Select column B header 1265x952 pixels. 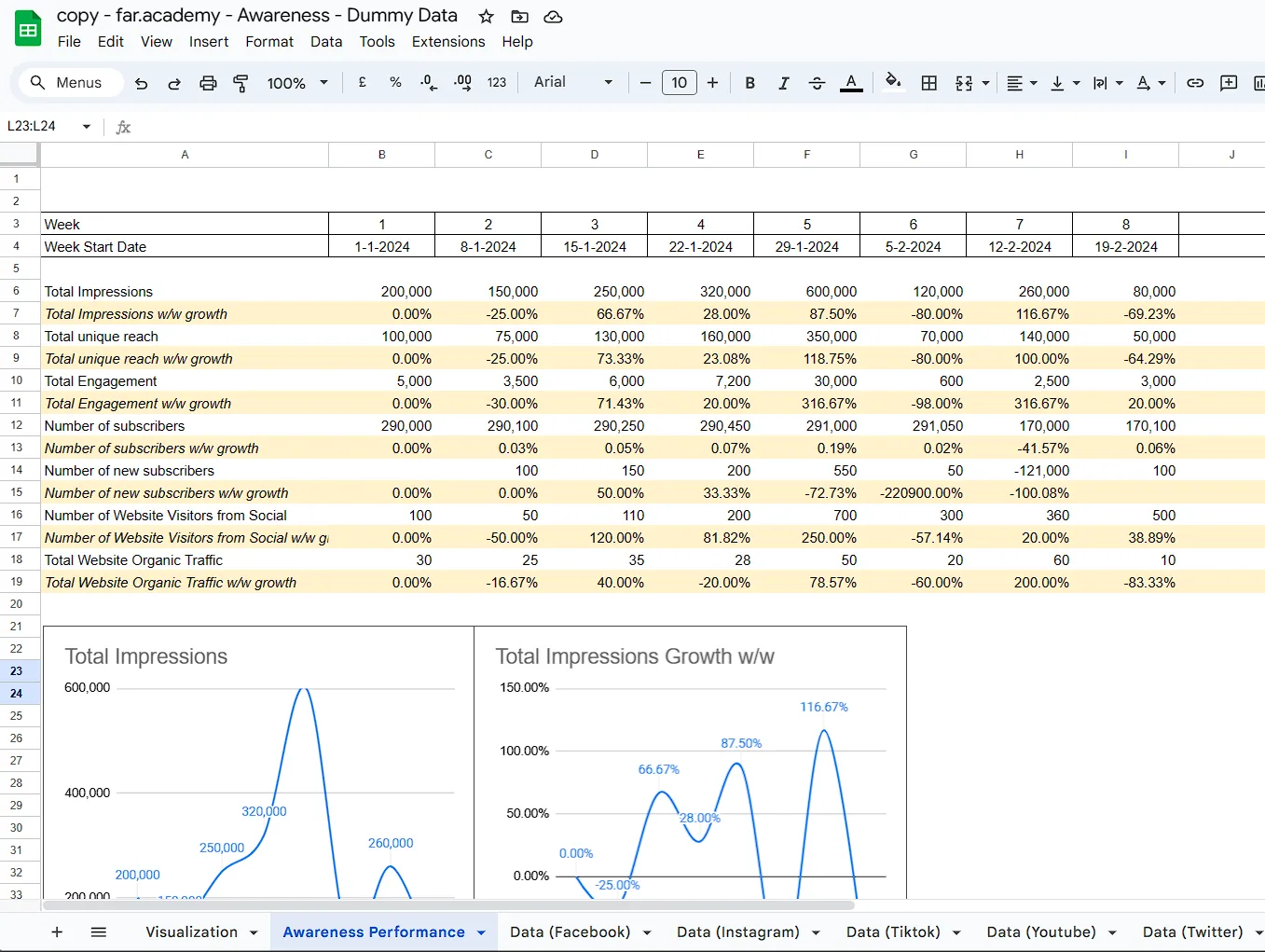[382, 155]
